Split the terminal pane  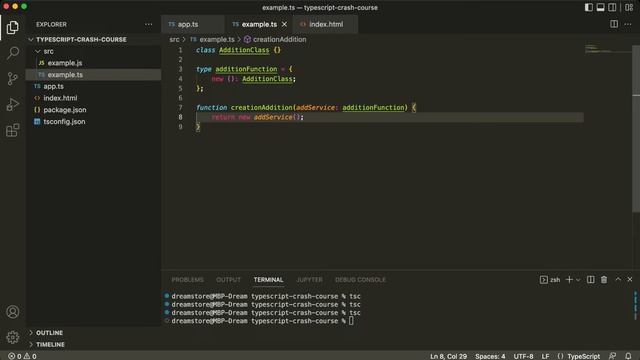coord(591,280)
